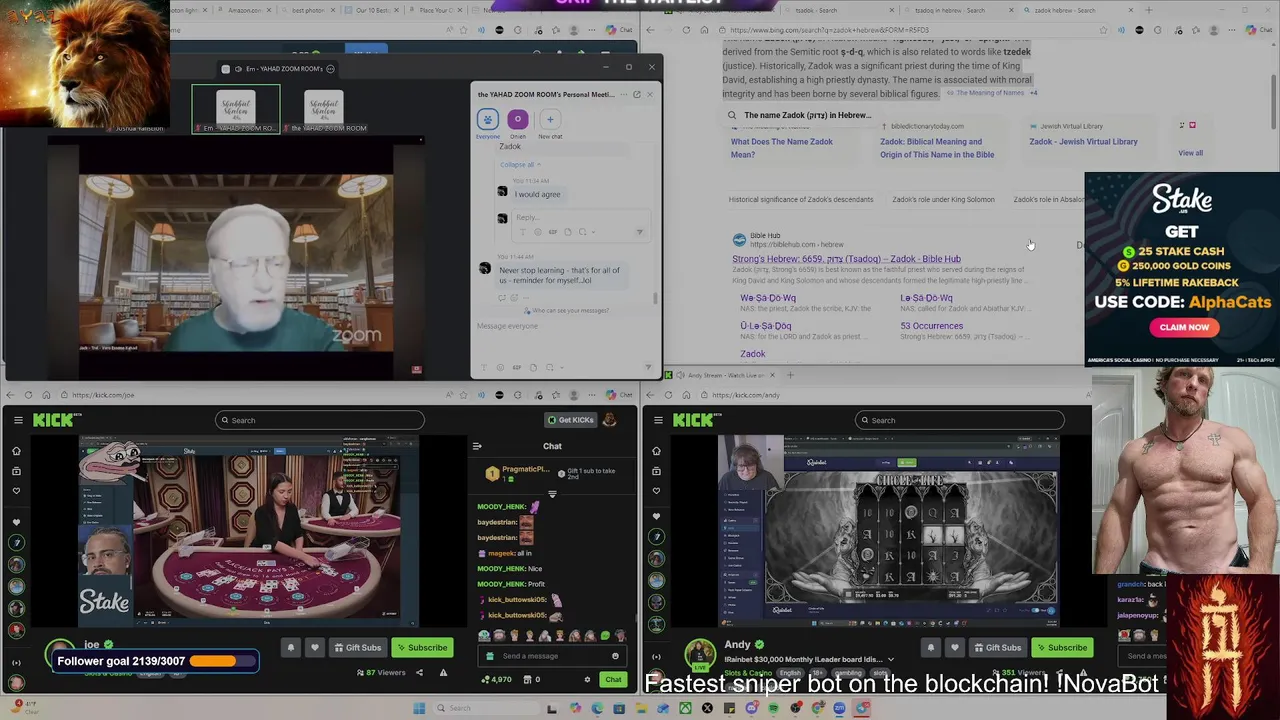This screenshot has height=720, width=1280.
Task: Select Historical significance of Zadok's descendants chip
Action: (800, 199)
